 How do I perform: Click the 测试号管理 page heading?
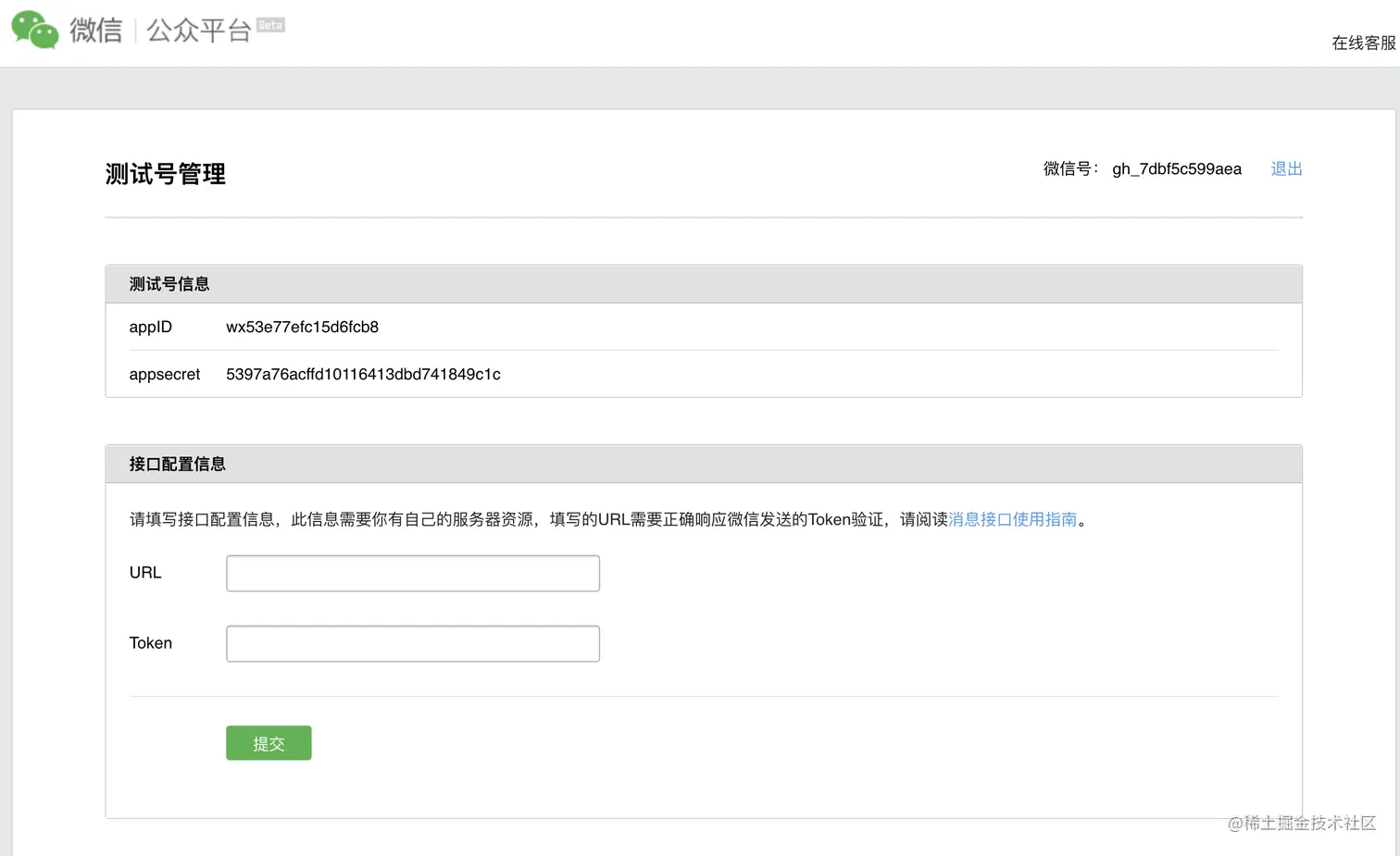pyautogui.click(x=166, y=174)
